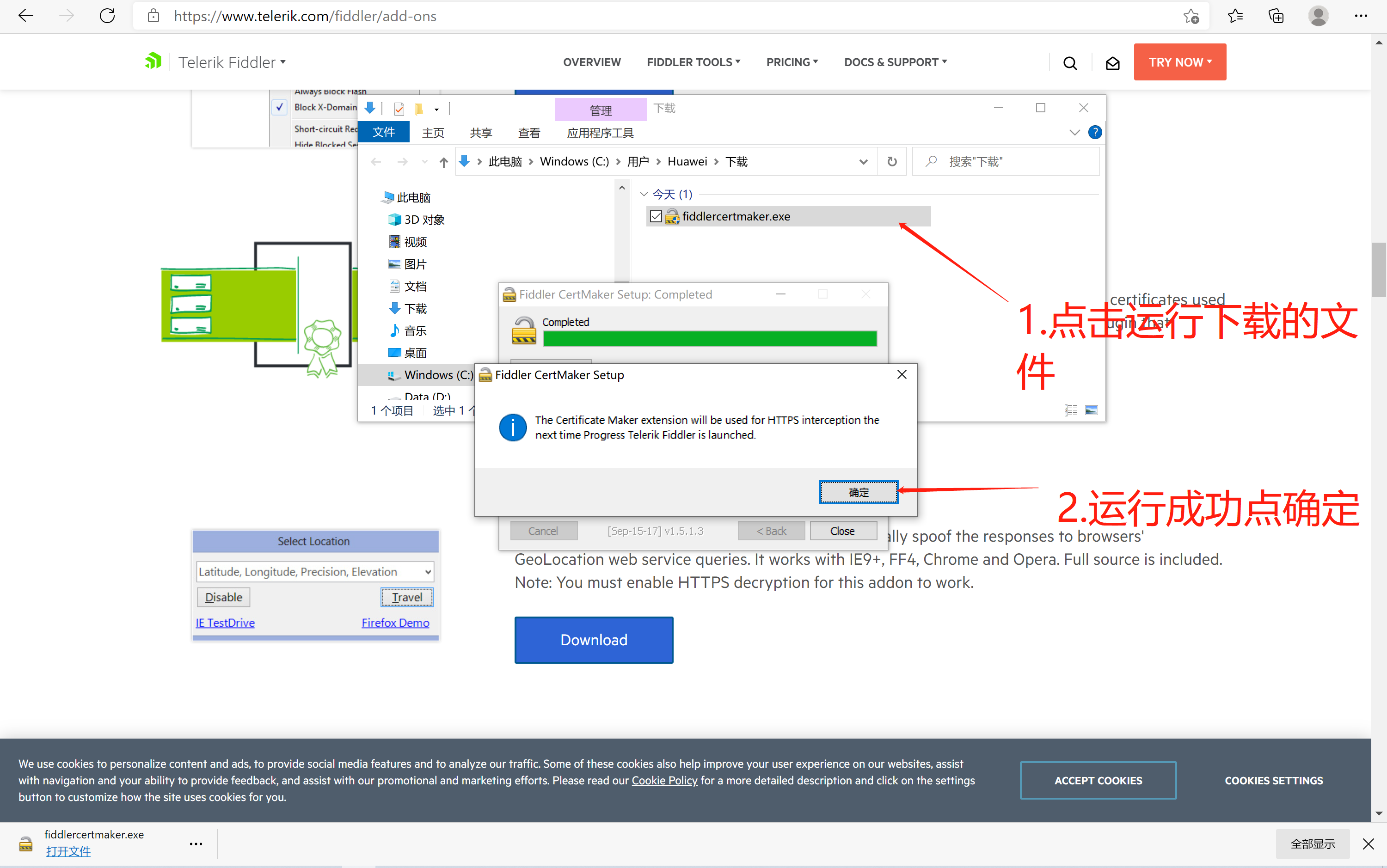
Task: Open more options for downloaded fiddlercertmaker.exe
Action: (196, 844)
